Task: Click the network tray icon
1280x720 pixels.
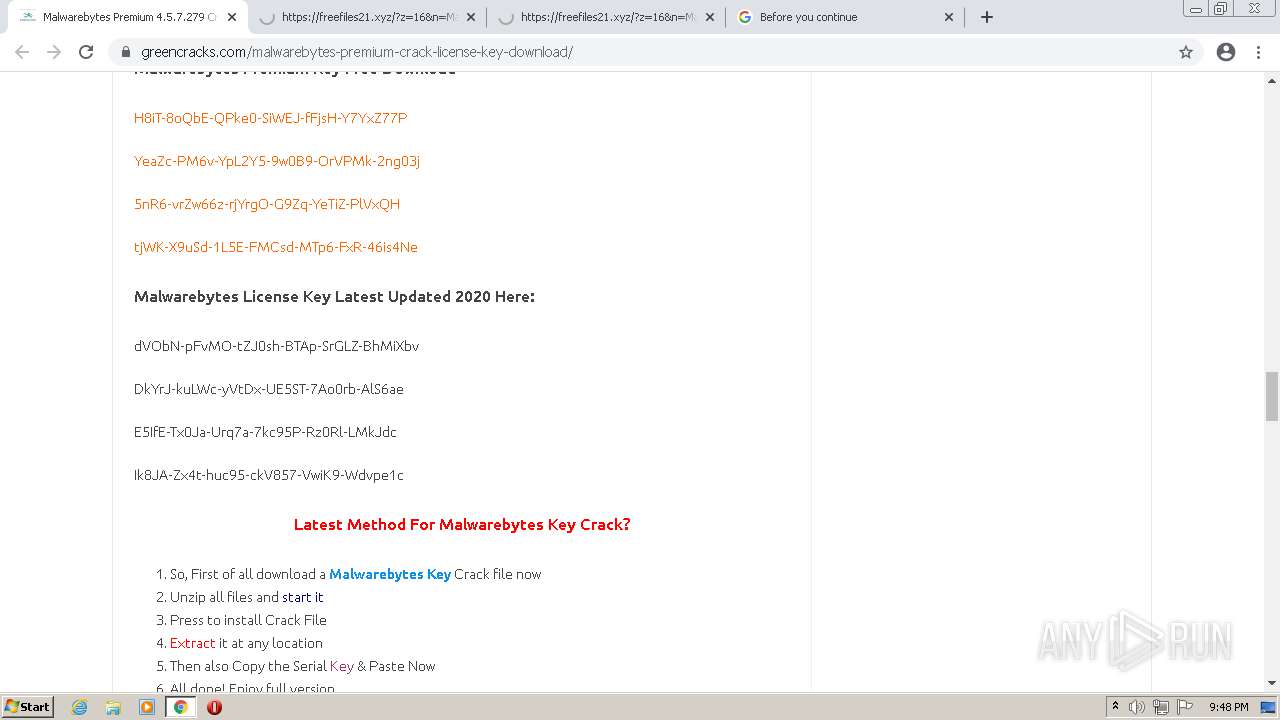Action: pos(1161,707)
